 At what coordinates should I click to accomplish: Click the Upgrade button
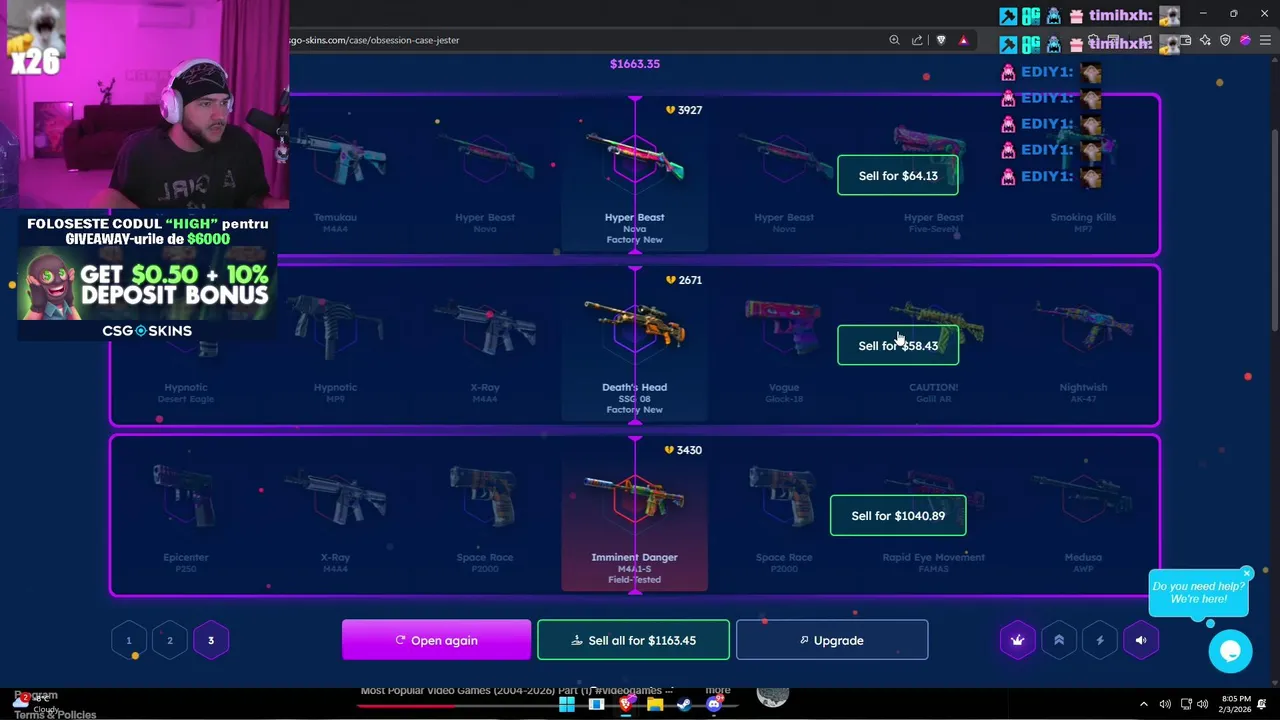(x=832, y=640)
